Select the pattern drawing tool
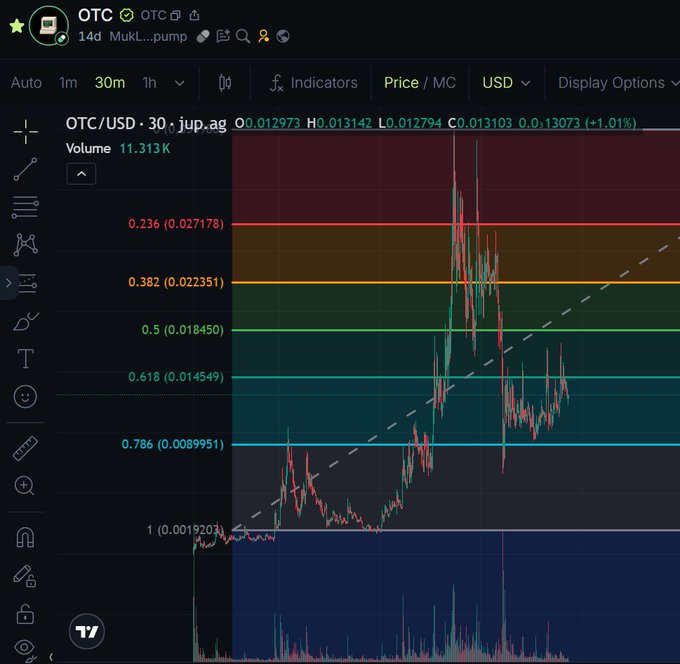The image size is (680, 664). (26, 245)
